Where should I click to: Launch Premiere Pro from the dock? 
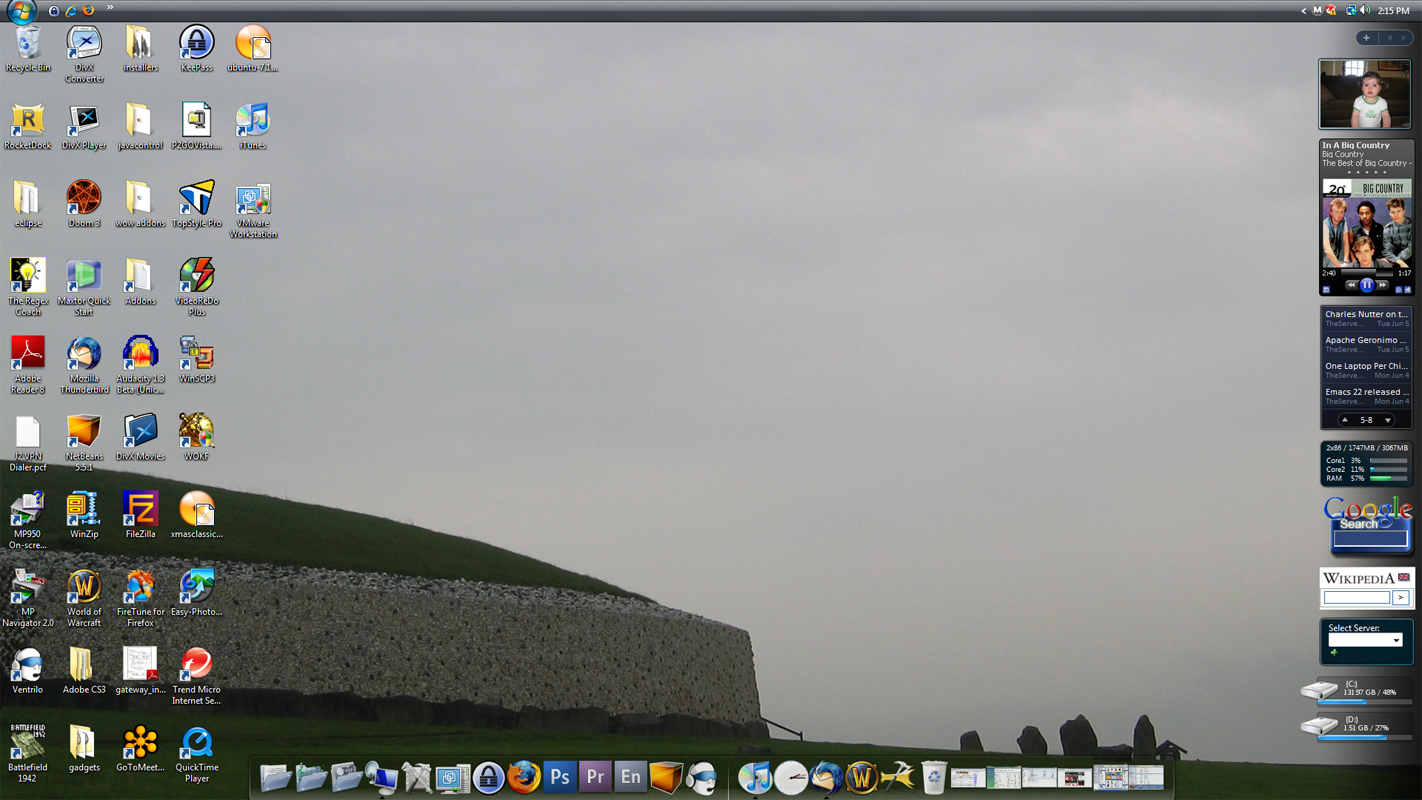tap(595, 777)
